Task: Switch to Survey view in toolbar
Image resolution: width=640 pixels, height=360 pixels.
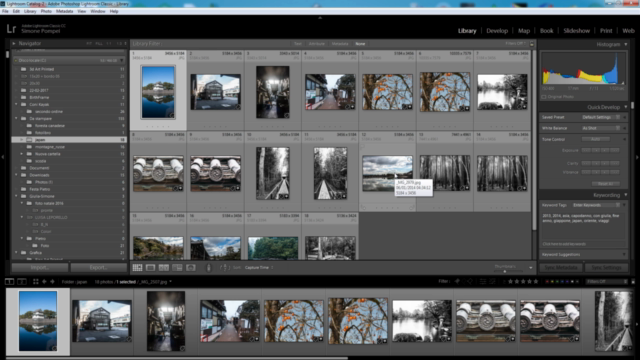Action: (177, 268)
